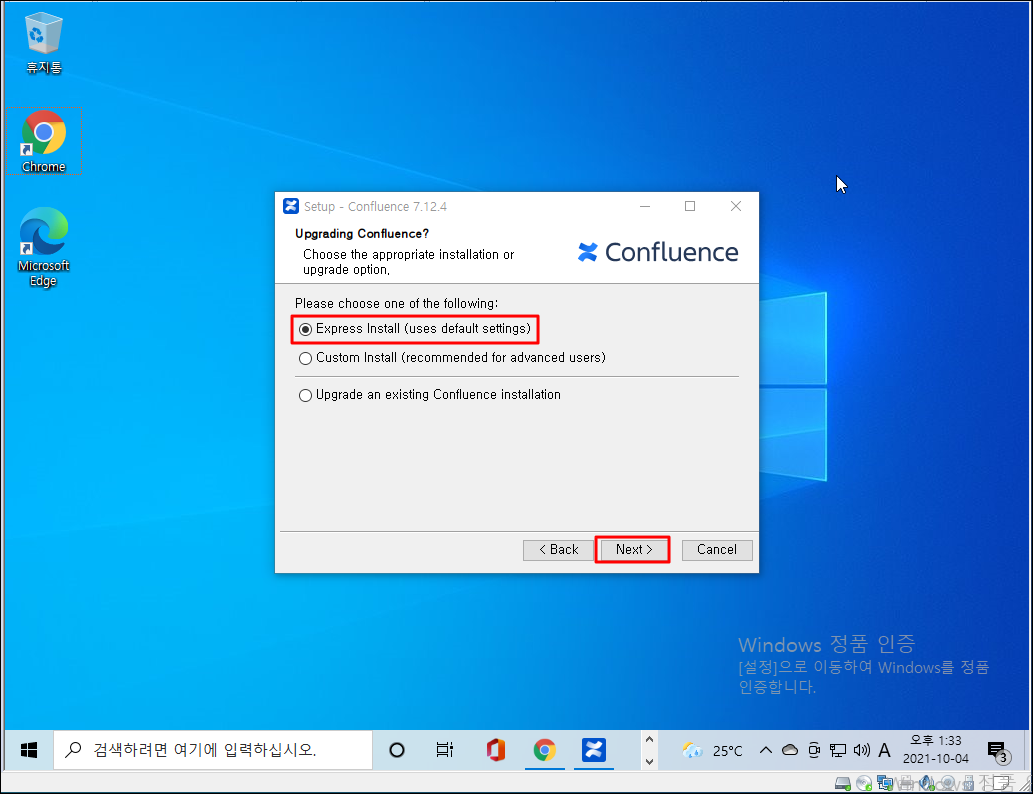Click taskbar scroll down arrow
The width and height of the screenshot is (1033, 794).
pos(649,761)
